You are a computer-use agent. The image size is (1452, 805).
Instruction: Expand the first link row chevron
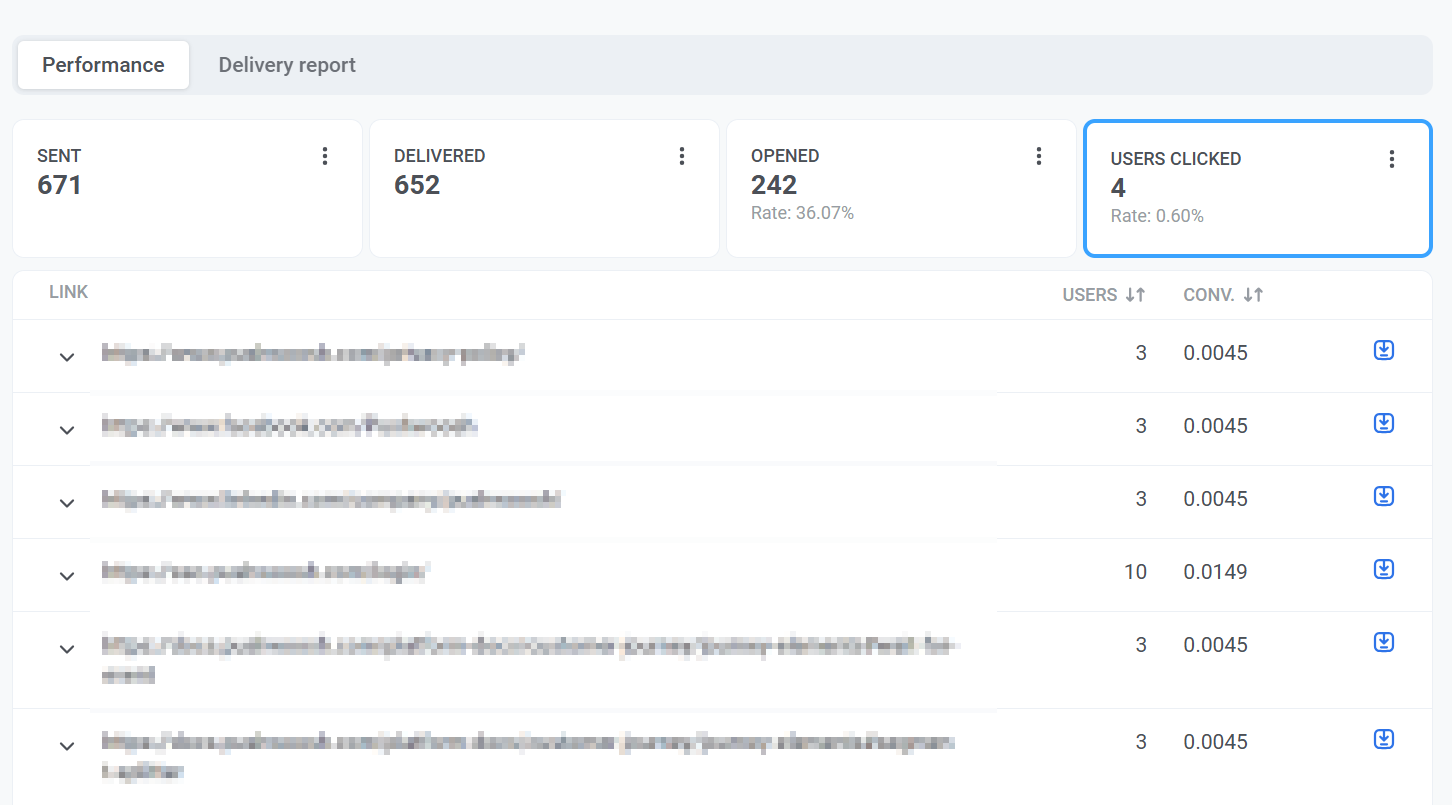(x=67, y=357)
